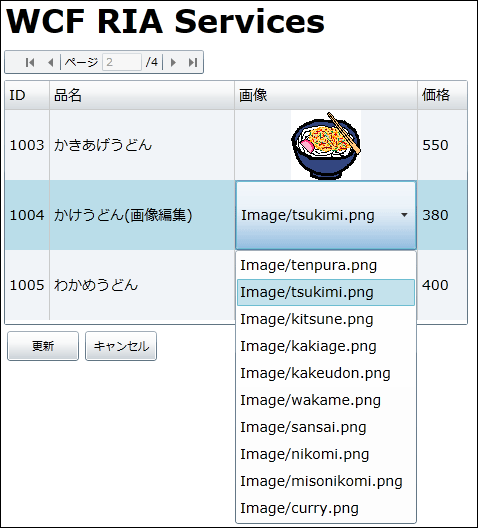Sort by the 品名 column header
This screenshot has width=478, height=528.
click(x=142, y=95)
